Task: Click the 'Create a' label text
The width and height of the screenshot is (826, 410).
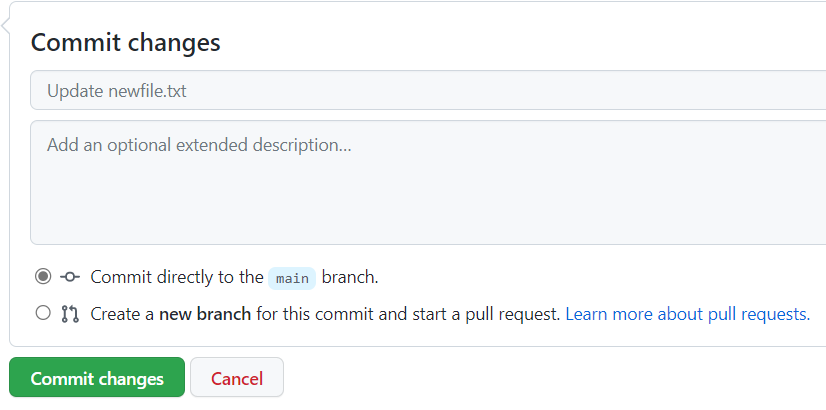Action: (122, 314)
